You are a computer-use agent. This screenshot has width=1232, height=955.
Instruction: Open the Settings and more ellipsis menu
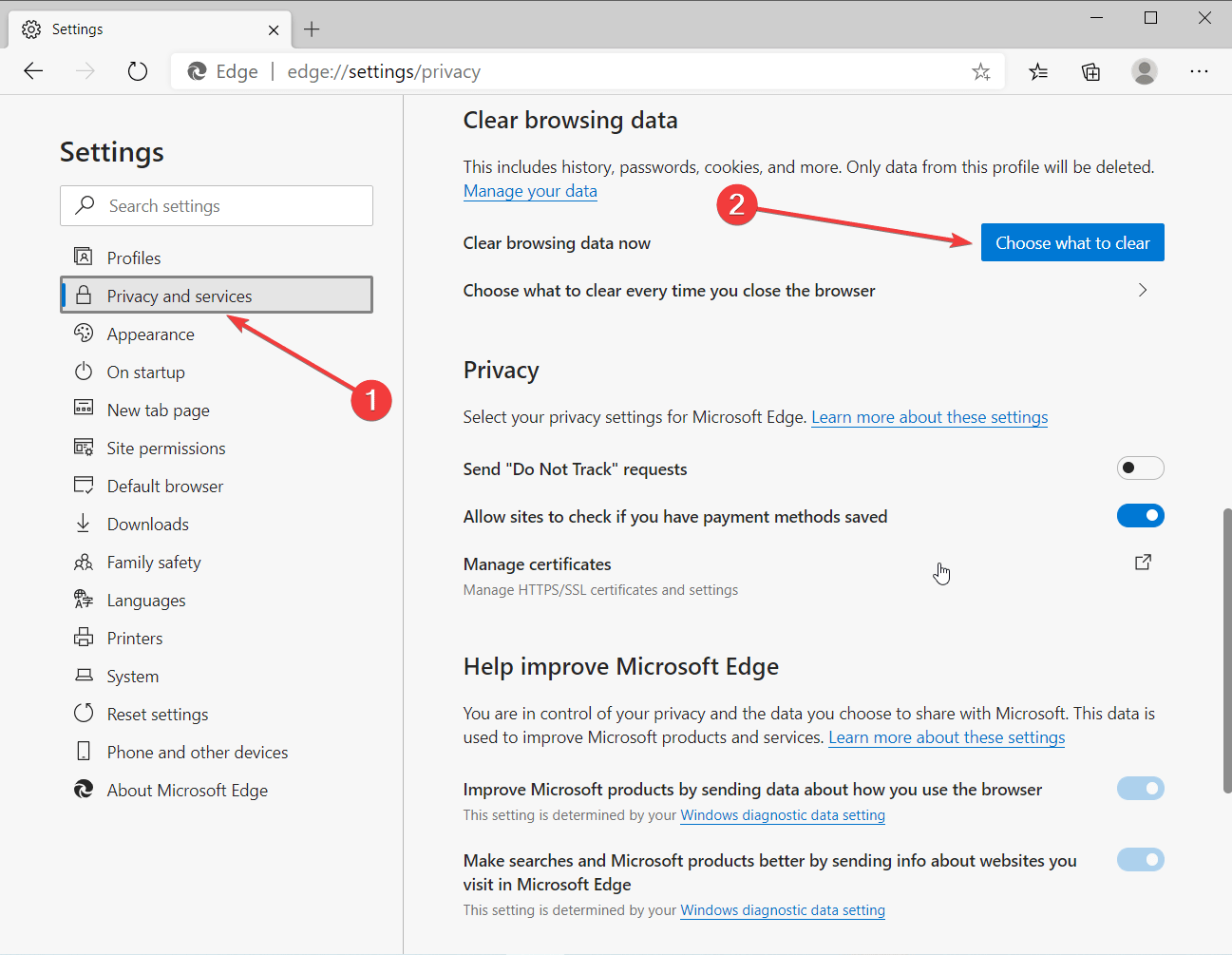coord(1199,71)
